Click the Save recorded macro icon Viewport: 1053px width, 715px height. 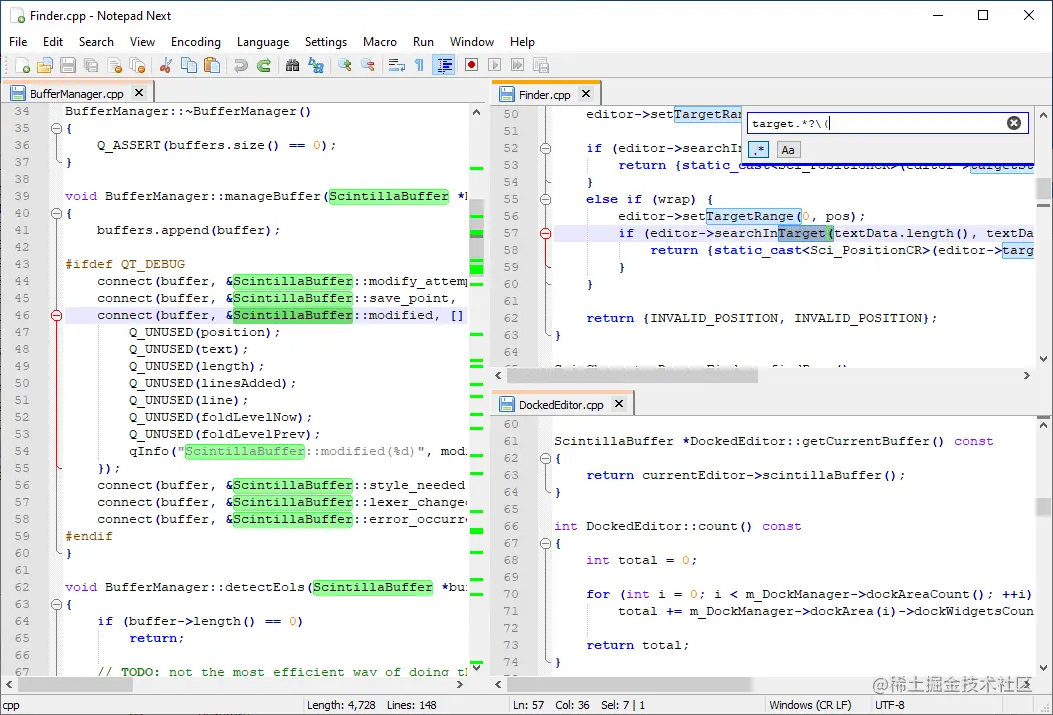pos(541,65)
